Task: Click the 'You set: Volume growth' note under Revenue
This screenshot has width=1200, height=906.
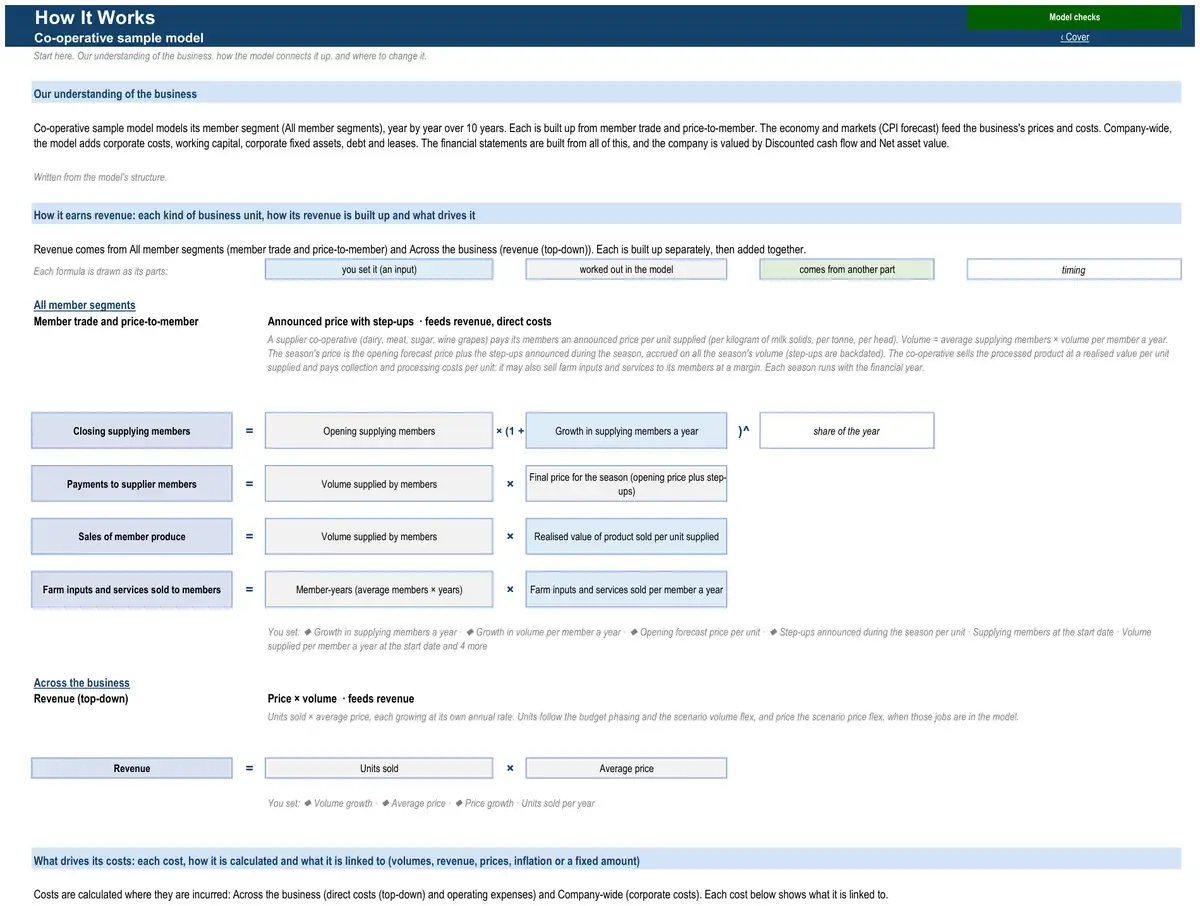Action: 431,803
